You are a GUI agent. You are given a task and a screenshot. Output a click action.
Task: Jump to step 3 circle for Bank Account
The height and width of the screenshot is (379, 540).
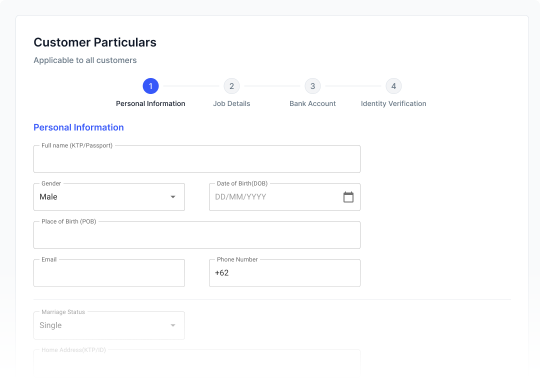(313, 86)
